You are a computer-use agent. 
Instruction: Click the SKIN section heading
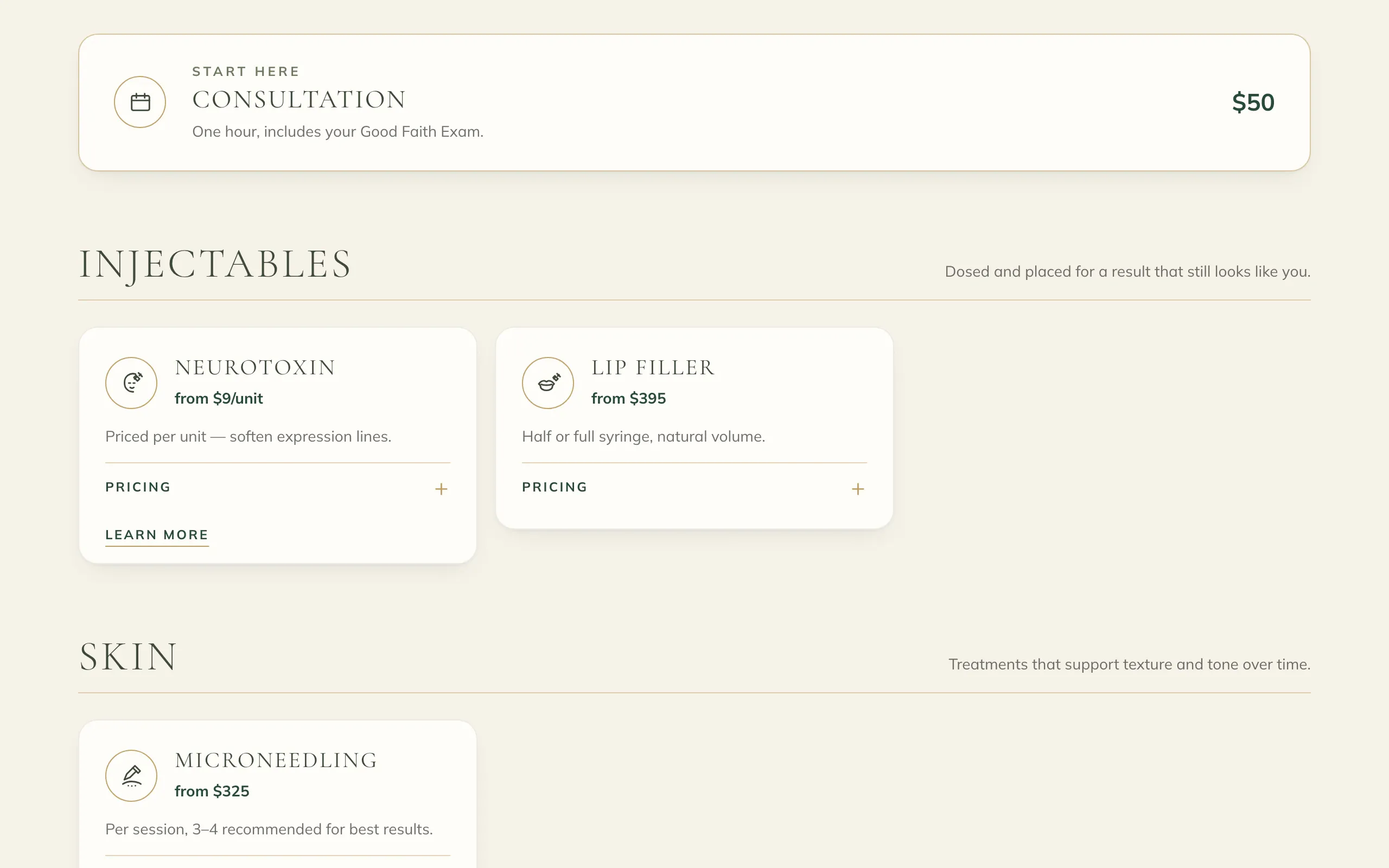pyautogui.click(x=128, y=658)
